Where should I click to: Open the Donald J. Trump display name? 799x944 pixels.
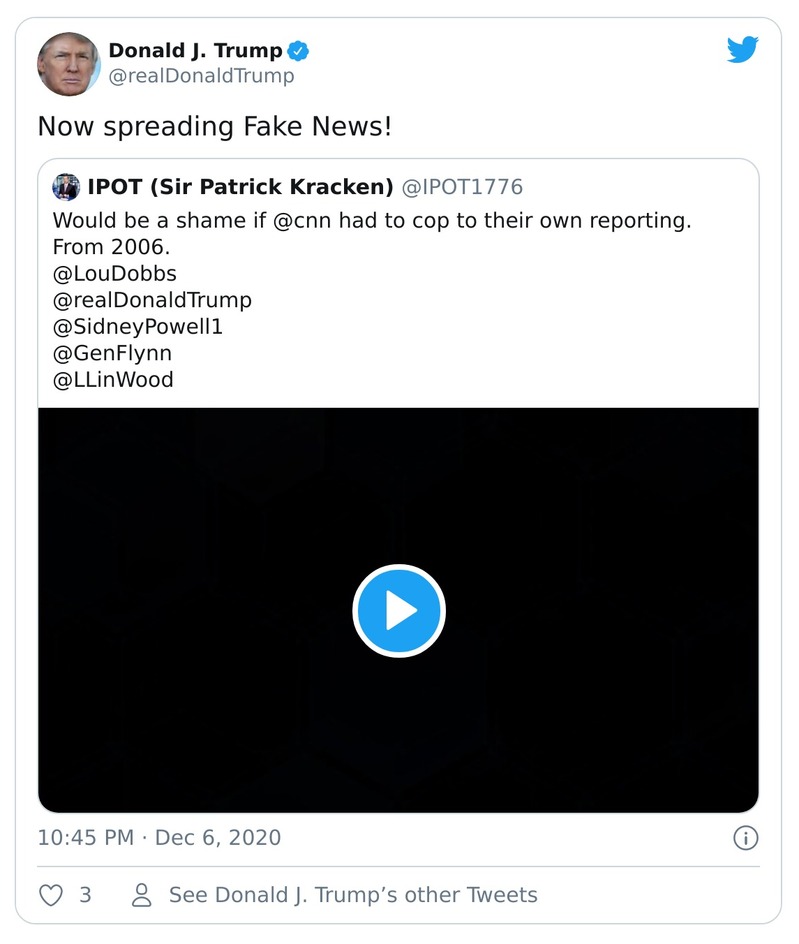pos(195,51)
